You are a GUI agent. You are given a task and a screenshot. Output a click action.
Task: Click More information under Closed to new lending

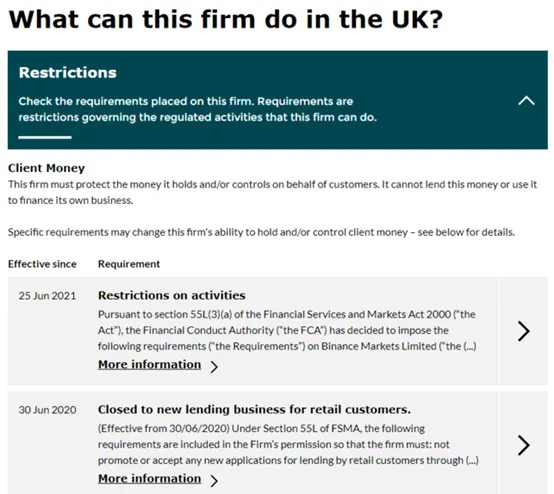click(x=149, y=478)
